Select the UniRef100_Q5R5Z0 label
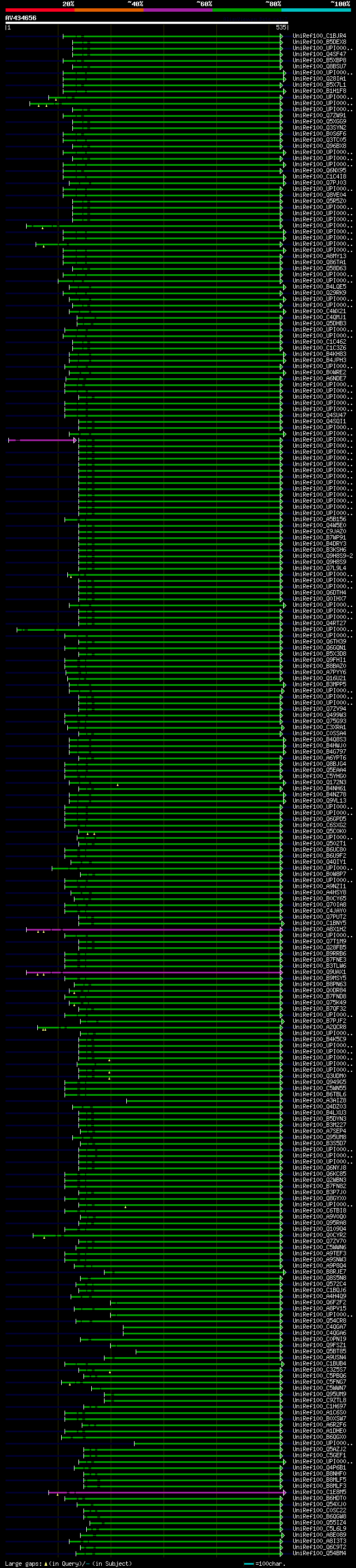 (x=319, y=201)
